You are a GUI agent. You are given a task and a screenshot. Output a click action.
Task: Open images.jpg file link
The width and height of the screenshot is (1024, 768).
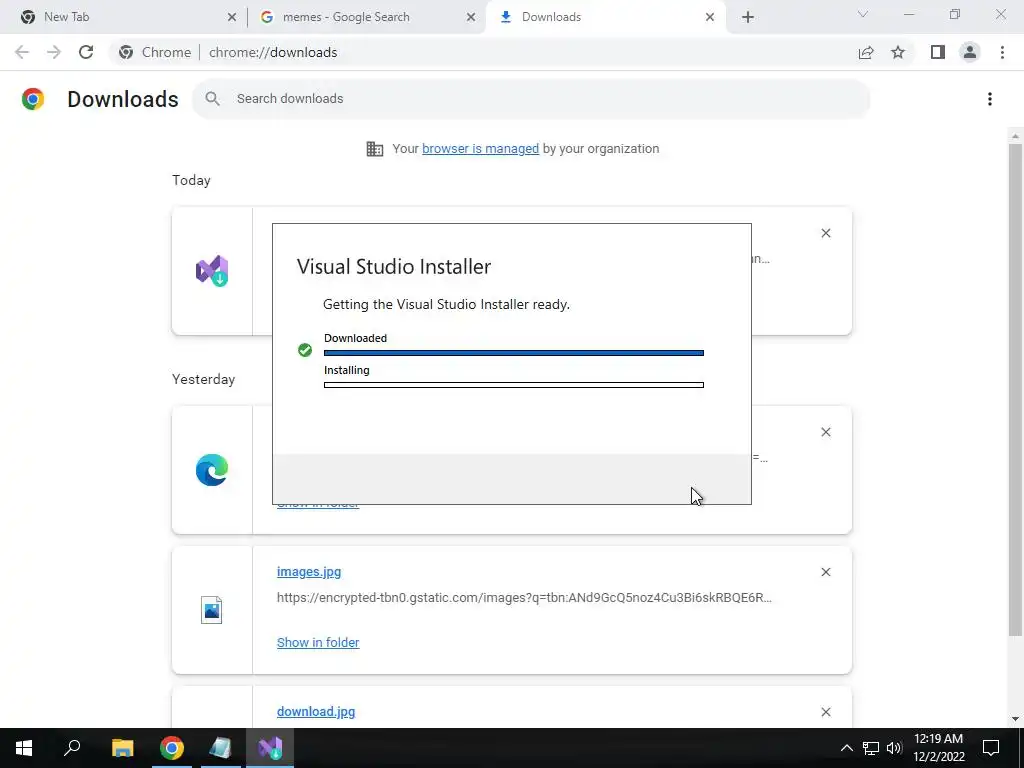click(309, 572)
